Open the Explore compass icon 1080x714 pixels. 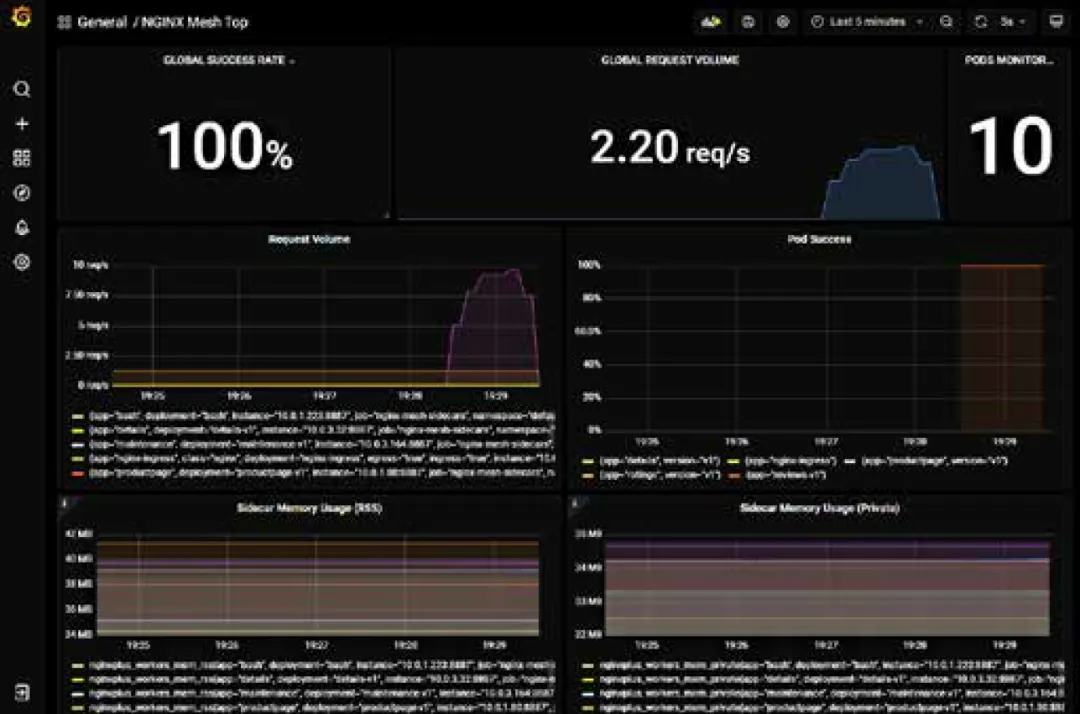22,193
